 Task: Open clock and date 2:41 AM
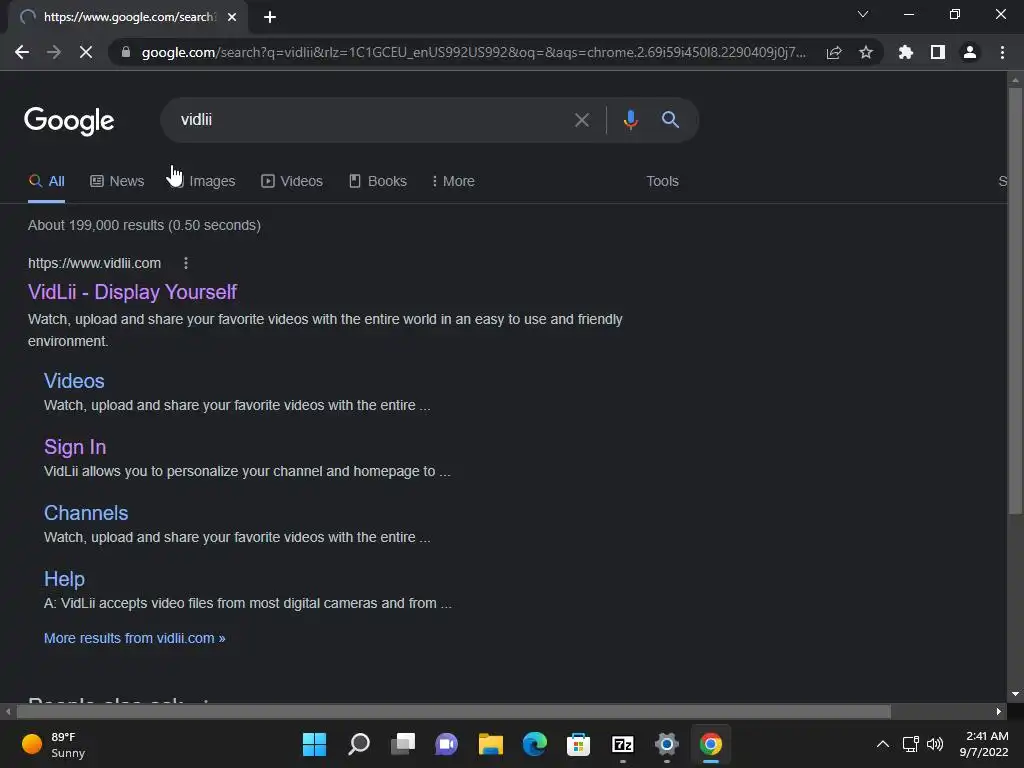984,744
